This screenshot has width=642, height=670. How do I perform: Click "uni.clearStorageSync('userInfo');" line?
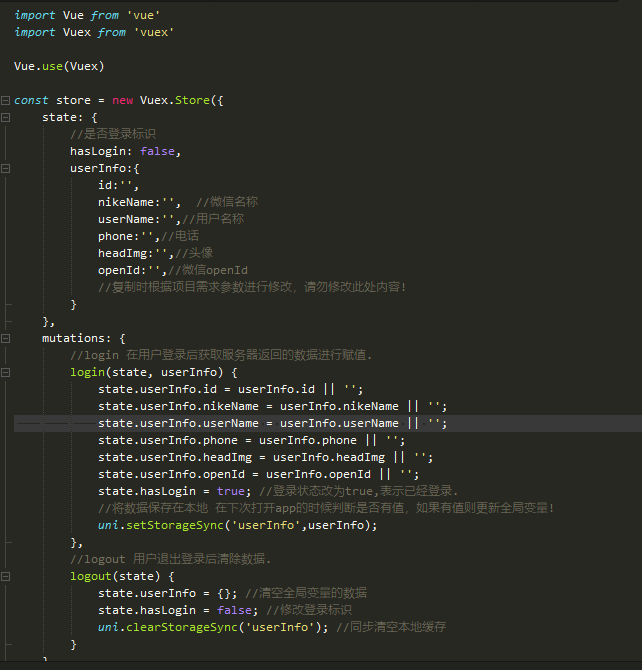coord(213,627)
